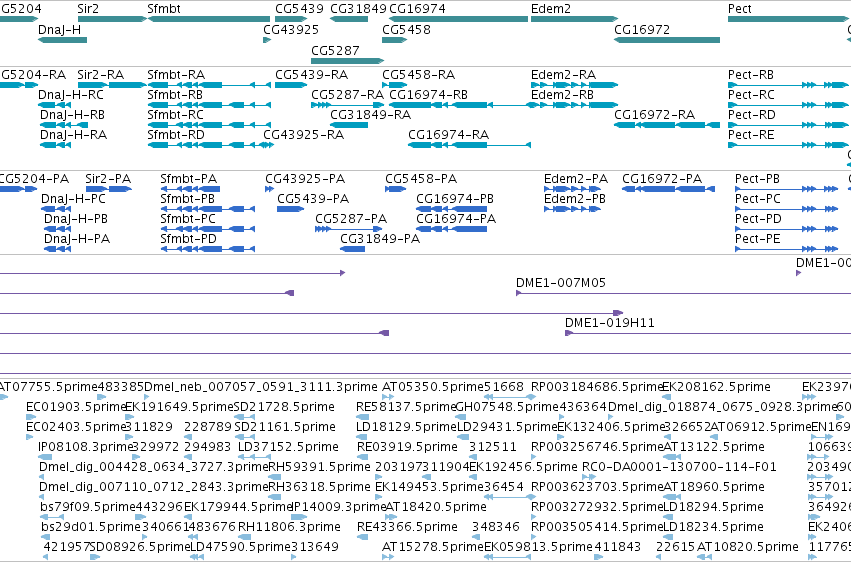This screenshot has width=851, height=562.
Task: Click the Sir2-PA protein label
Action: 108,178
